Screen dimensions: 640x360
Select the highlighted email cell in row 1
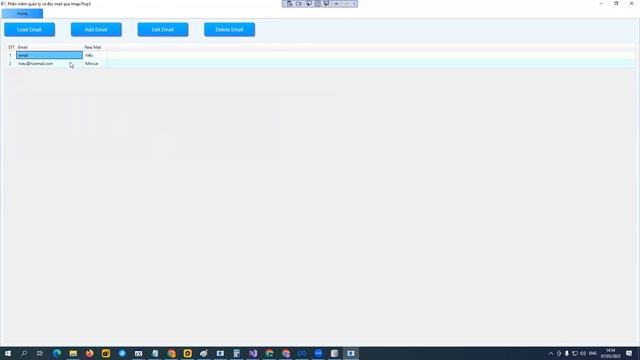point(49,55)
